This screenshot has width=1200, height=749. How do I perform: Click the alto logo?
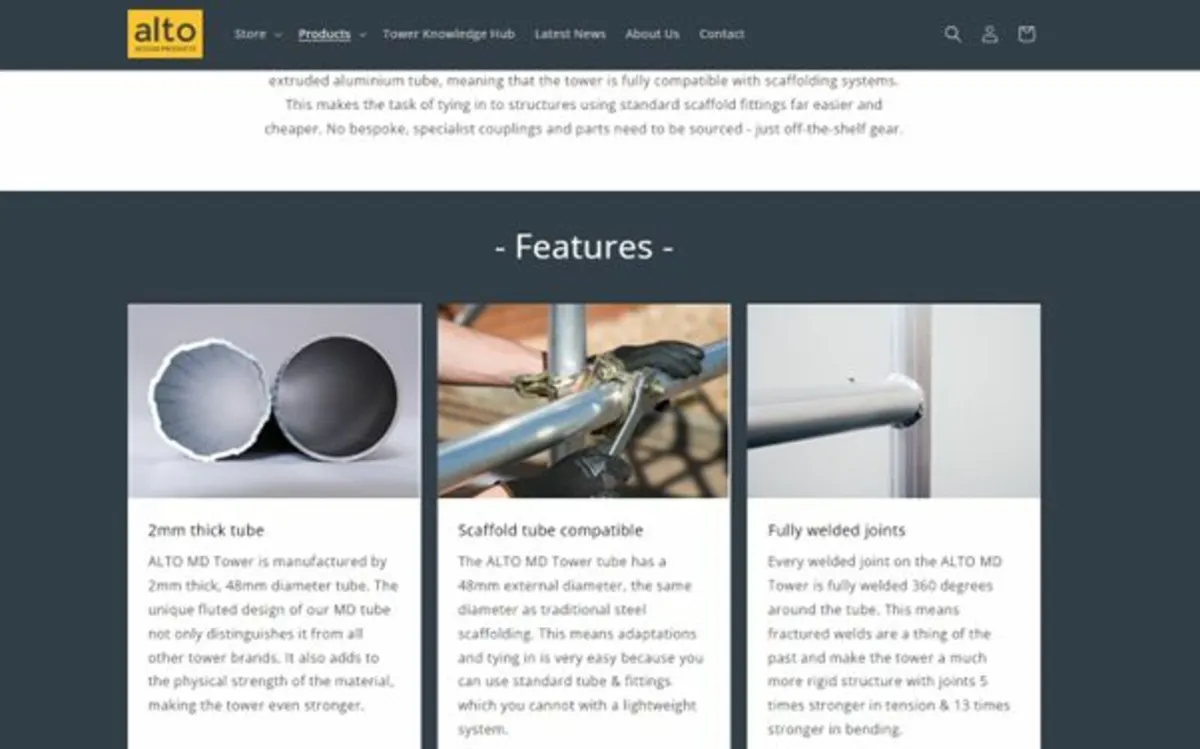tap(165, 34)
